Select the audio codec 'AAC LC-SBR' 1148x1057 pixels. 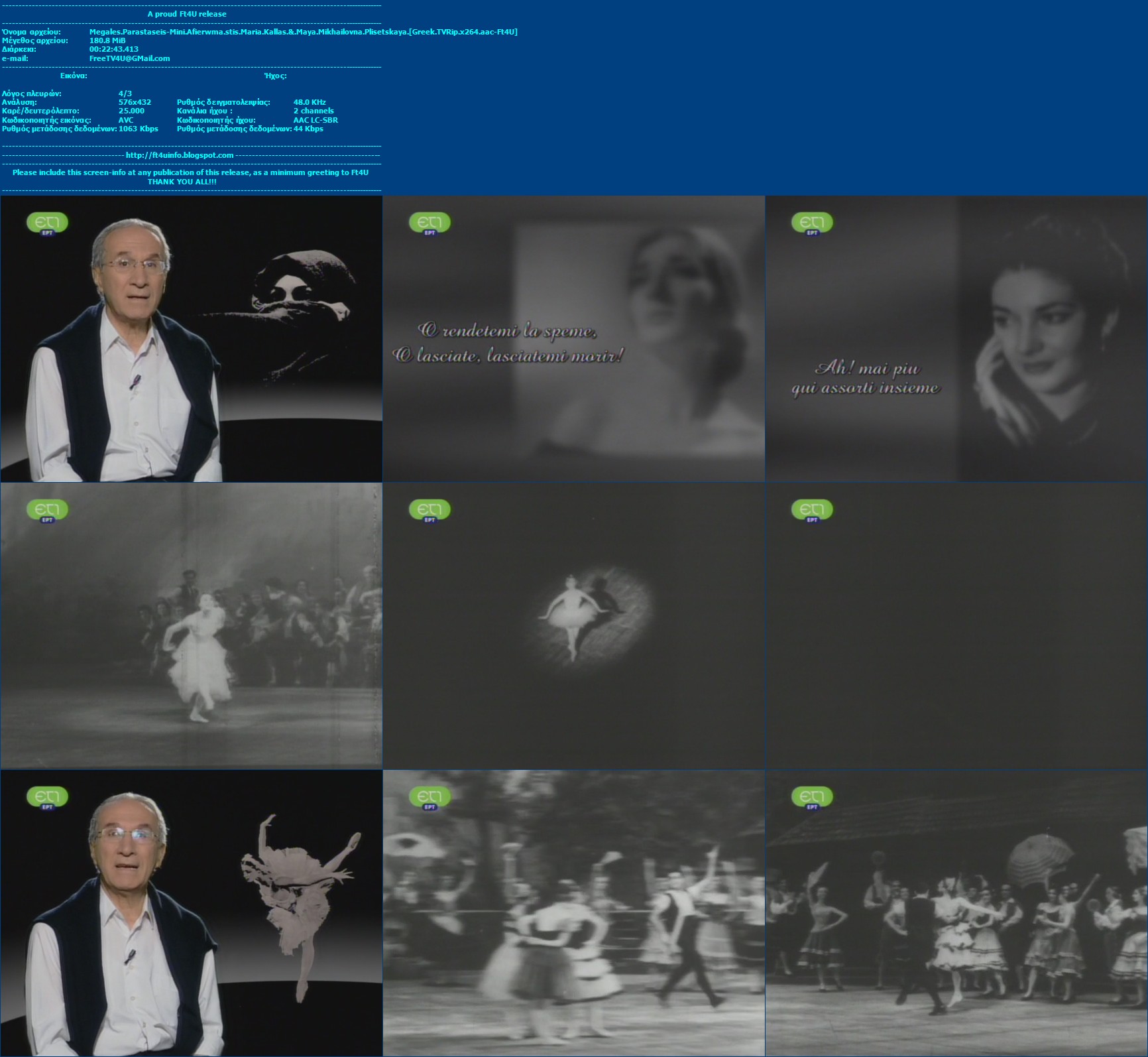click(316, 120)
